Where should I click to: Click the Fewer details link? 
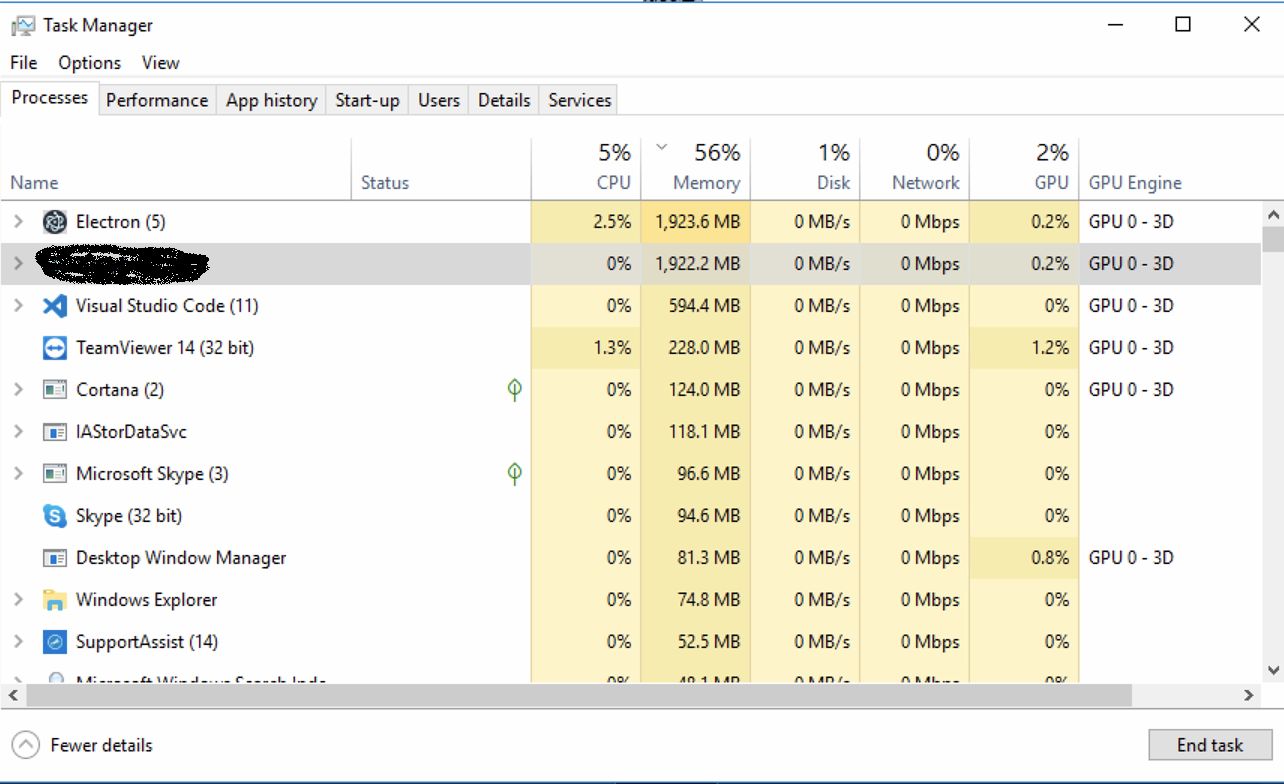click(102, 745)
